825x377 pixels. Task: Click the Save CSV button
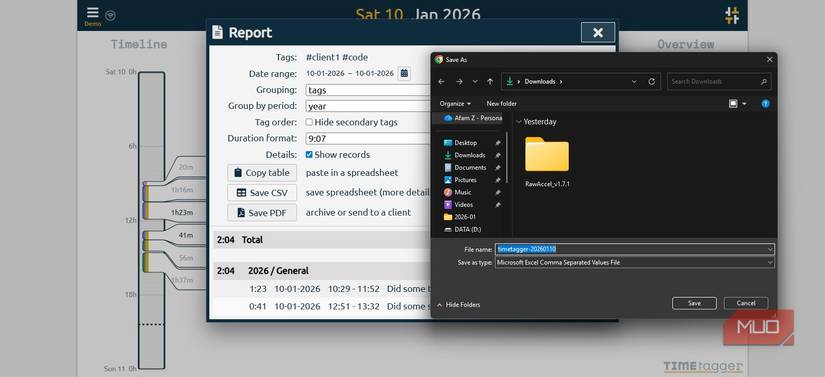click(262, 192)
